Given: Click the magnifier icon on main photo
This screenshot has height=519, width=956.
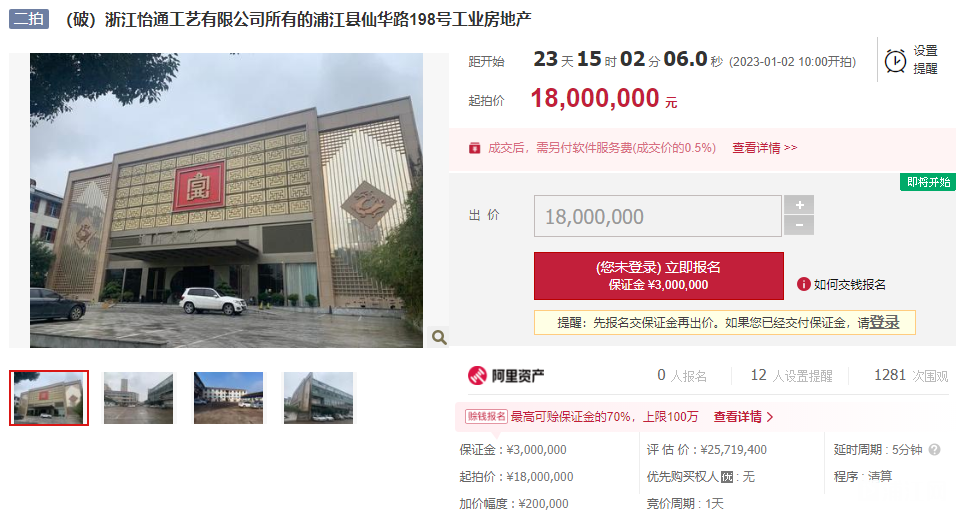Looking at the screenshot, I should [x=439, y=337].
